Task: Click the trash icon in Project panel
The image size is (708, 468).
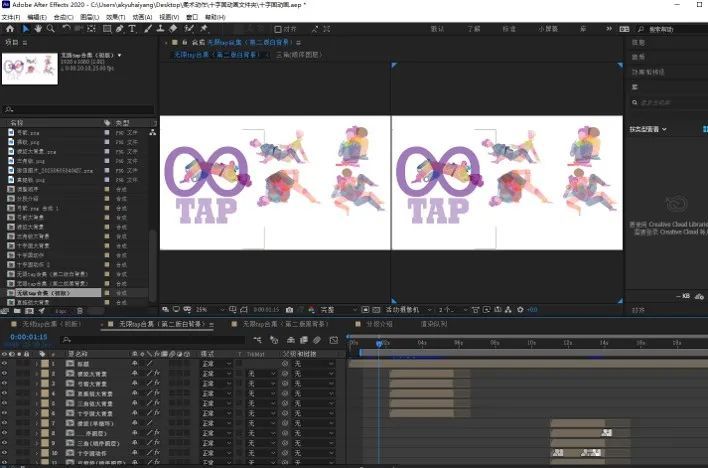Action: click(79, 311)
